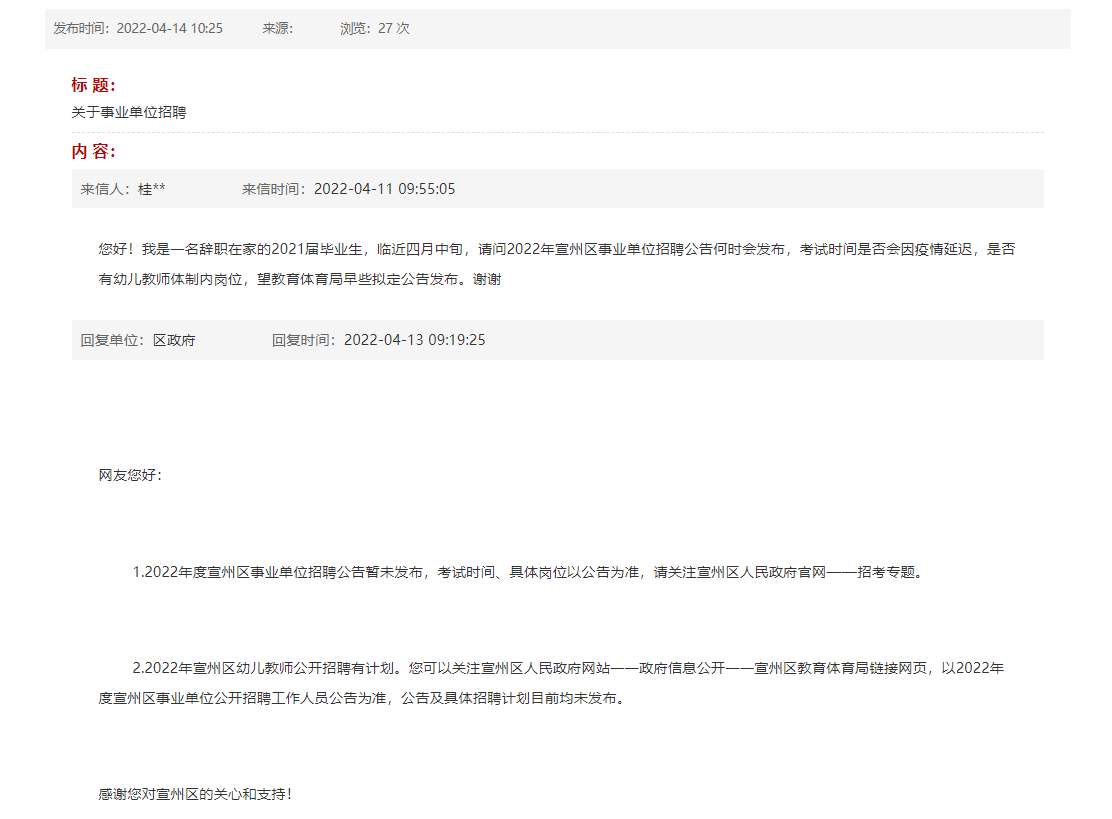Click the view count '浏览: 27 次'

(374, 28)
